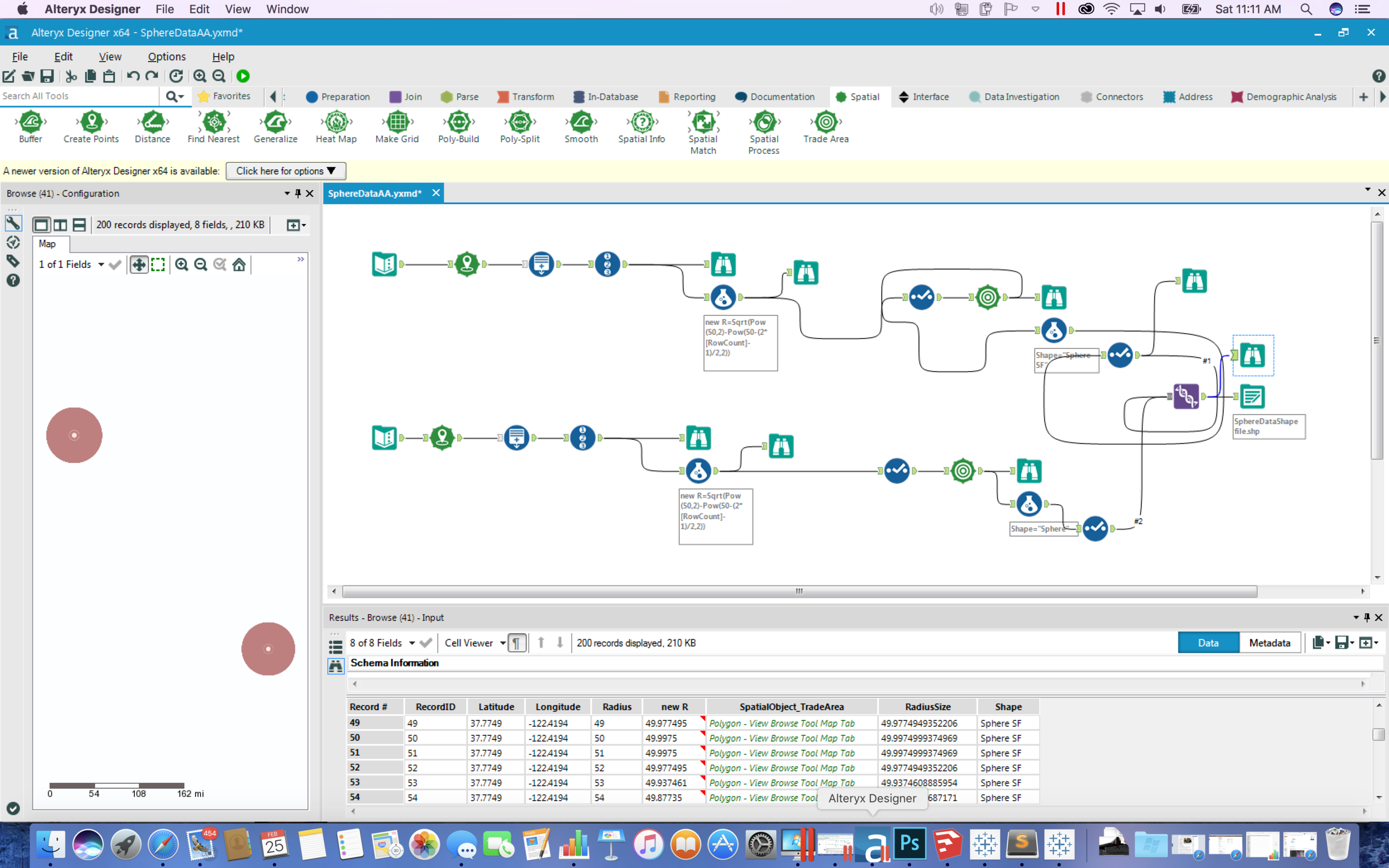Viewport: 1389px width, 868px height.
Task: Select the Heat Map tool
Action: 336,127
